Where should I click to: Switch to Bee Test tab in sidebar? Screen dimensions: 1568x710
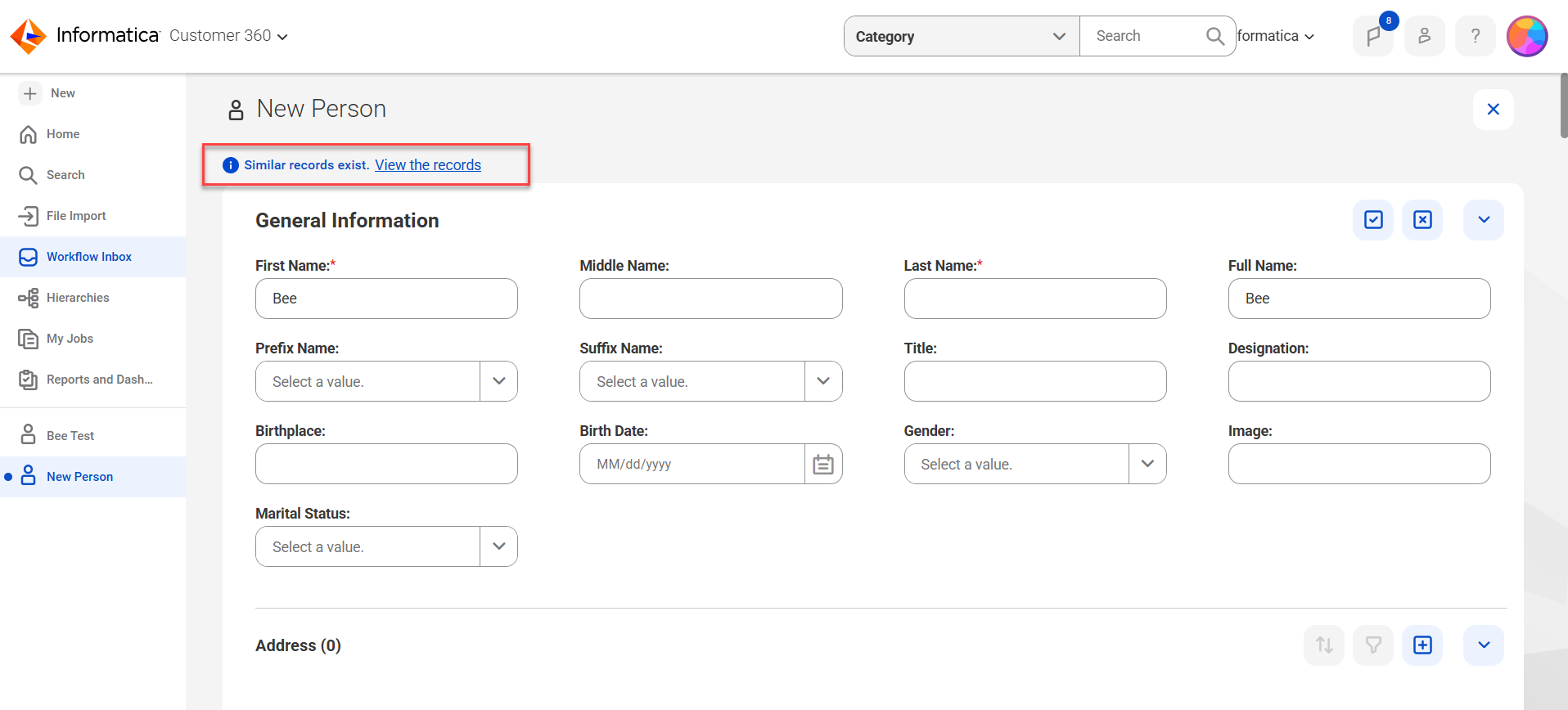(92, 436)
